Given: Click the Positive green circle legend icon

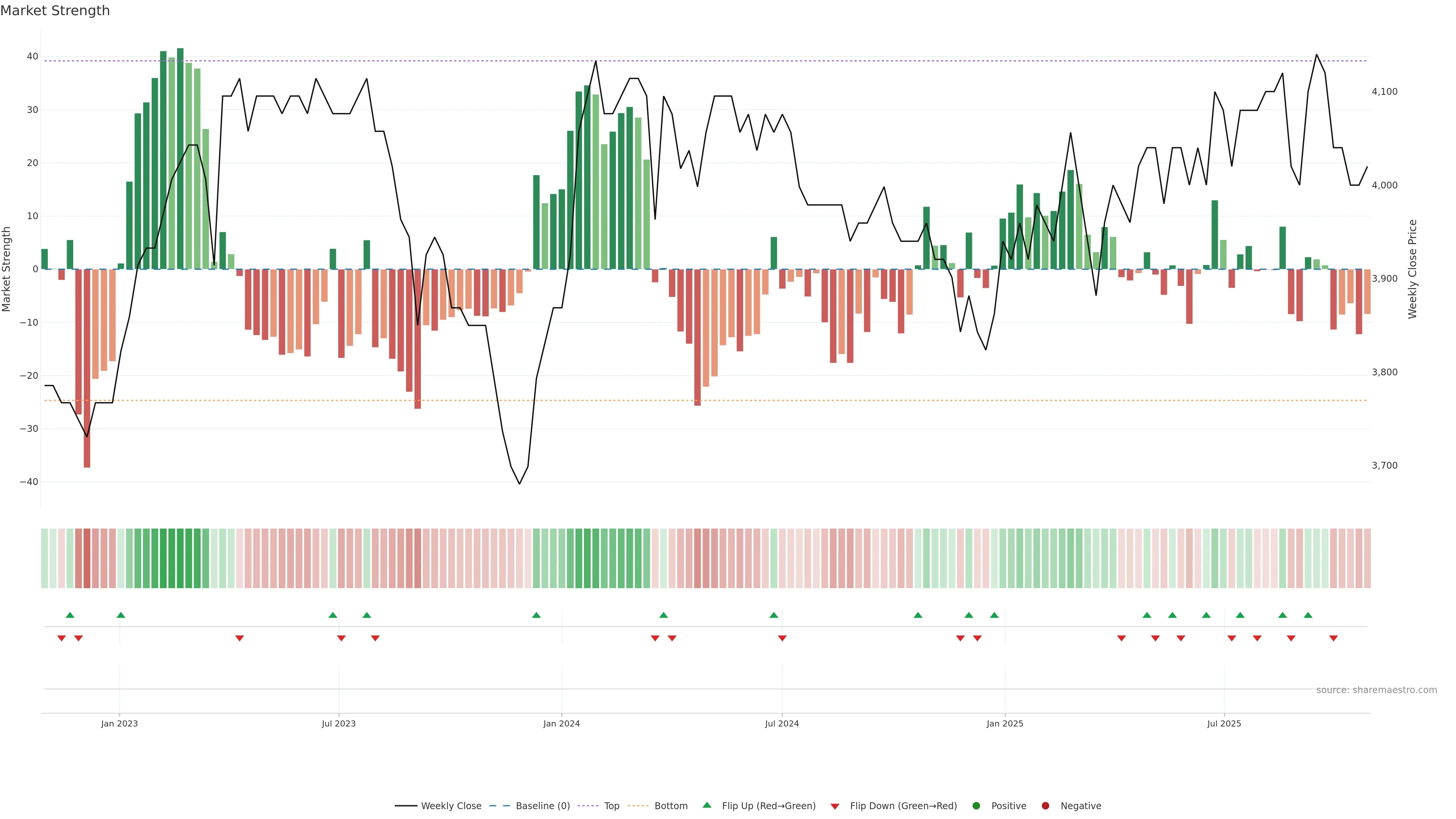Looking at the screenshot, I should point(976,806).
